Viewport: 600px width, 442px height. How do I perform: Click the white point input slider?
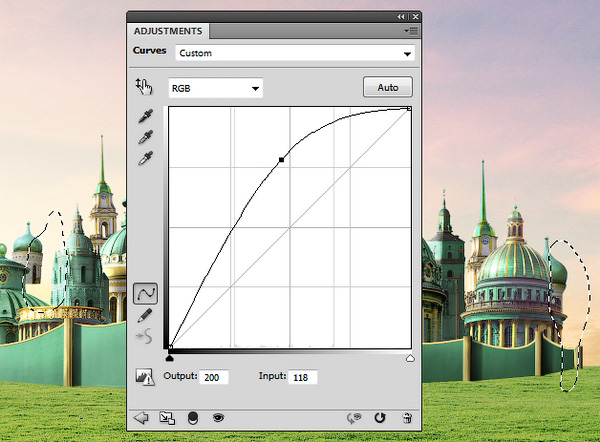coord(410,358)
